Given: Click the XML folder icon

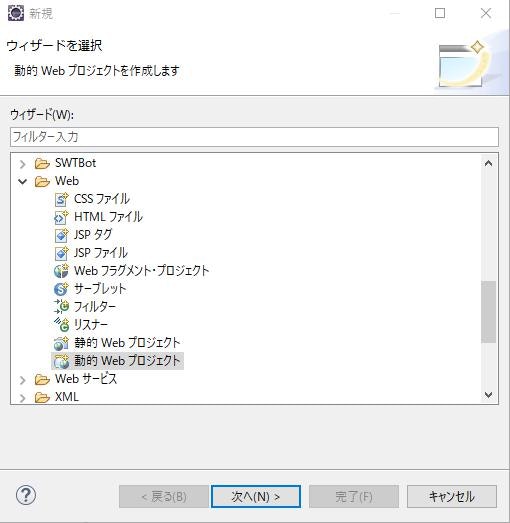Looking at the screenshot, I should 42,397.
